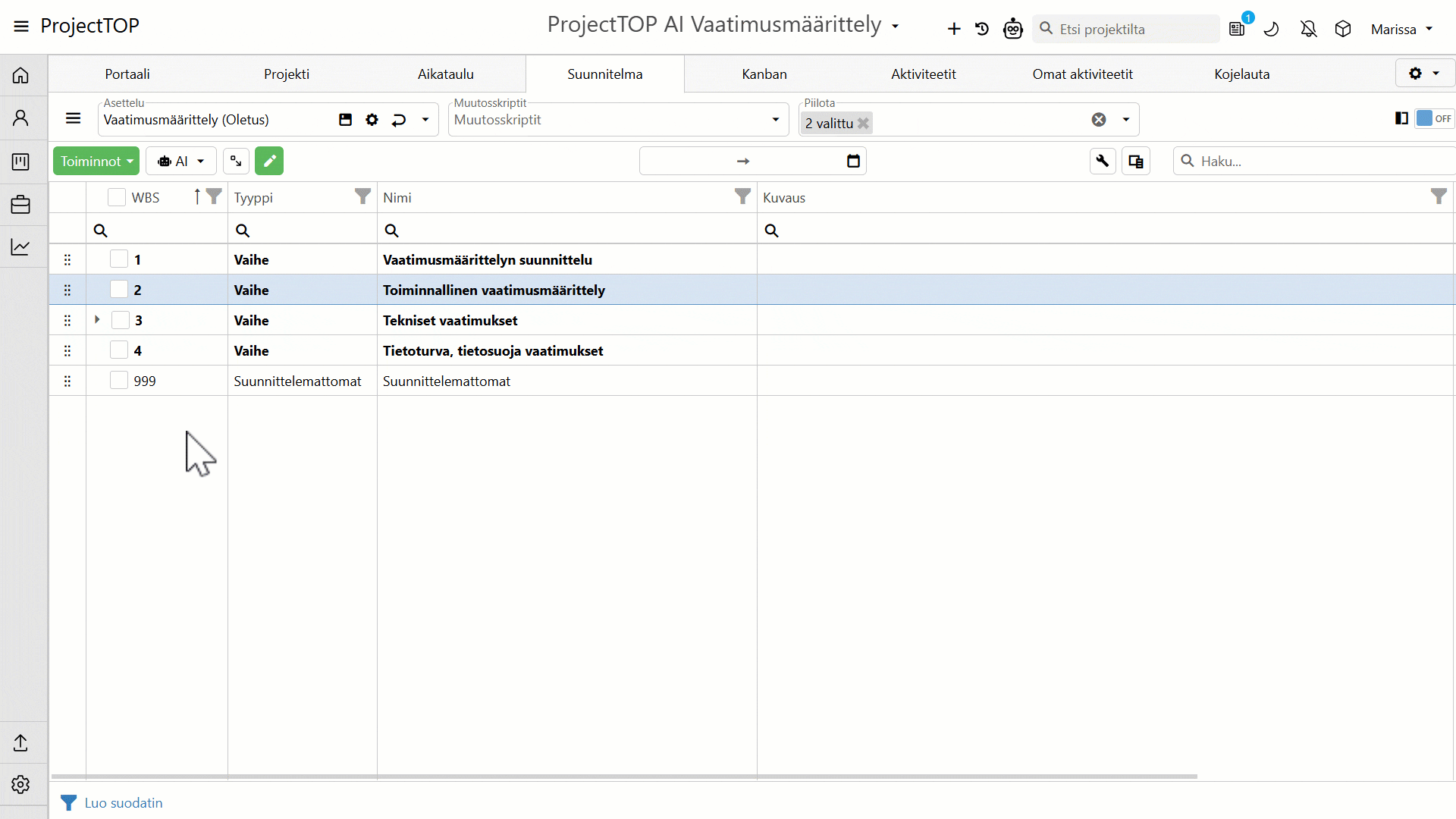Open the Aikataulu tab
Image resolution: width=1456 pixels, height=819 pixels.
[445, 74]
